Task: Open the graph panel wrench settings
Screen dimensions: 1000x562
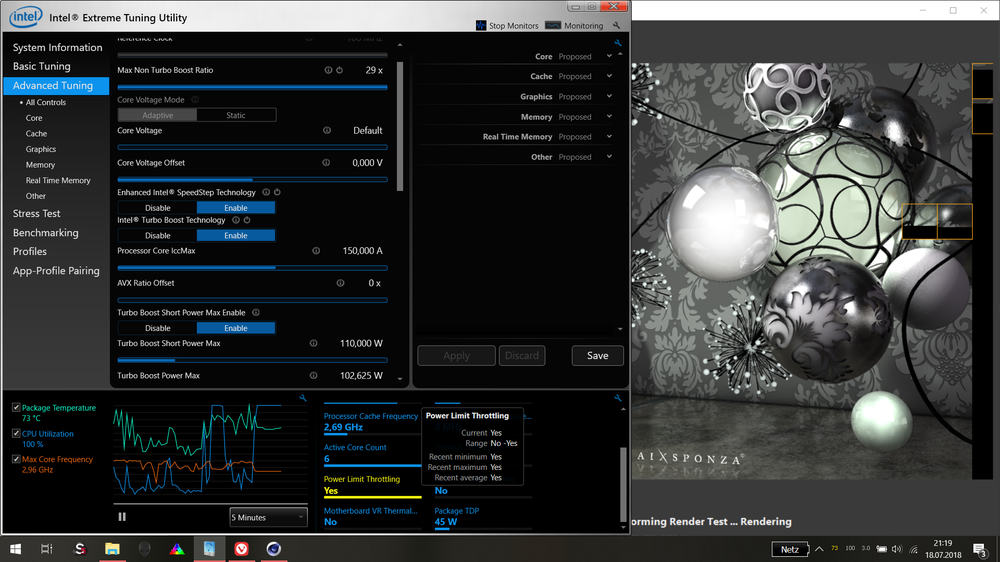Action: (x=303, y=398)
